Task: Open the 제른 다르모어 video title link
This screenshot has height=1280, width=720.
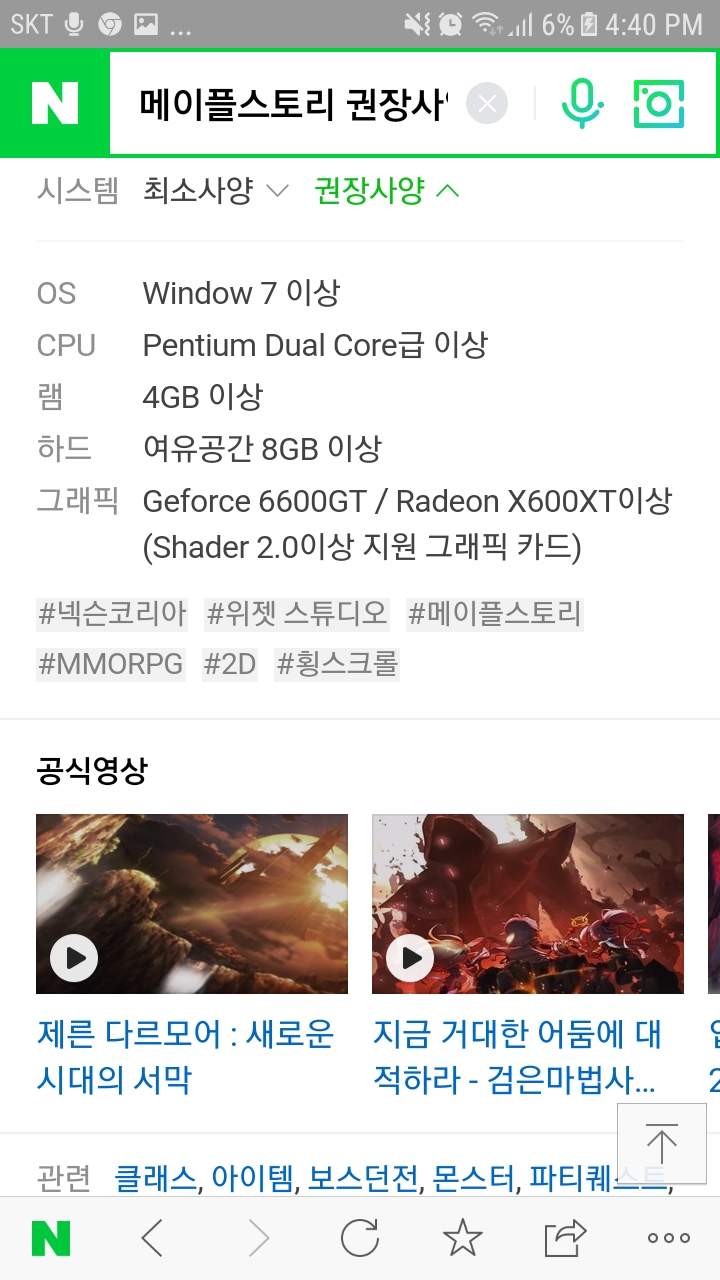Action: 186,1057
